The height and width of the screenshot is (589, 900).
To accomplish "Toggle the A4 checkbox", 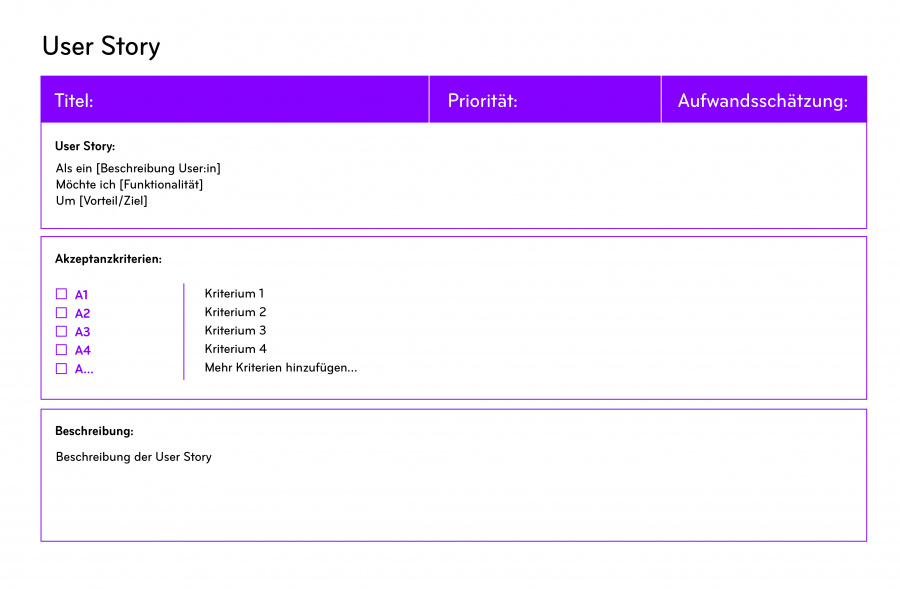I will (x=61, y=350).
